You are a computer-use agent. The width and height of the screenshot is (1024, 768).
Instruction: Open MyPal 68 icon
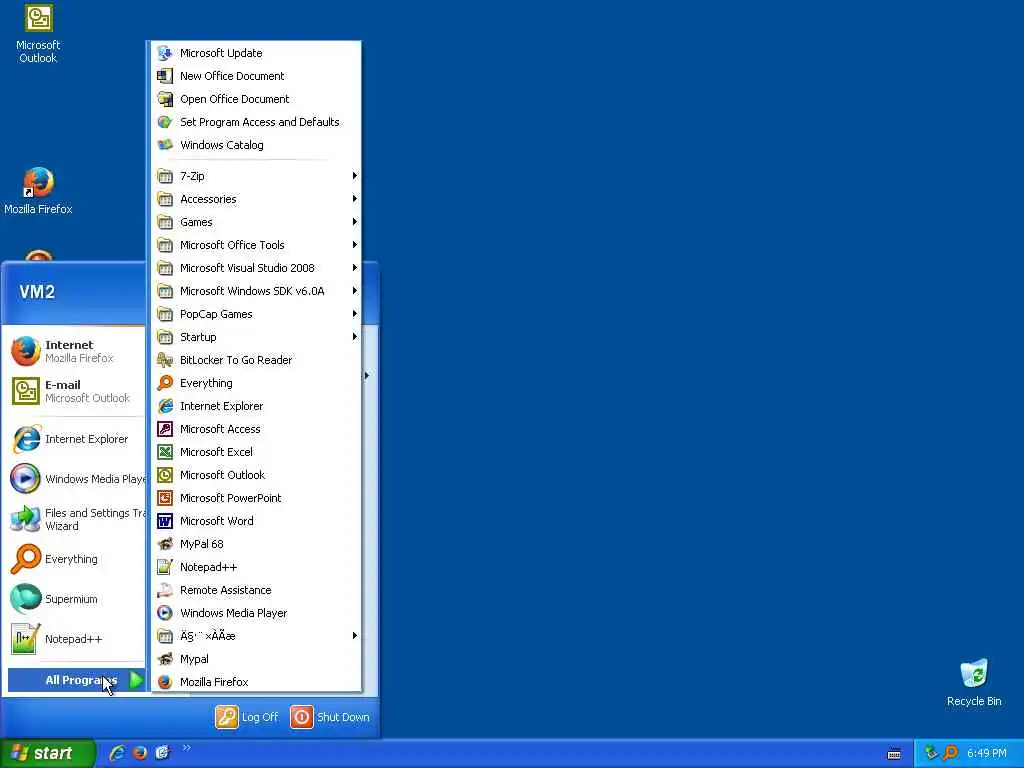tap(165, 544)
